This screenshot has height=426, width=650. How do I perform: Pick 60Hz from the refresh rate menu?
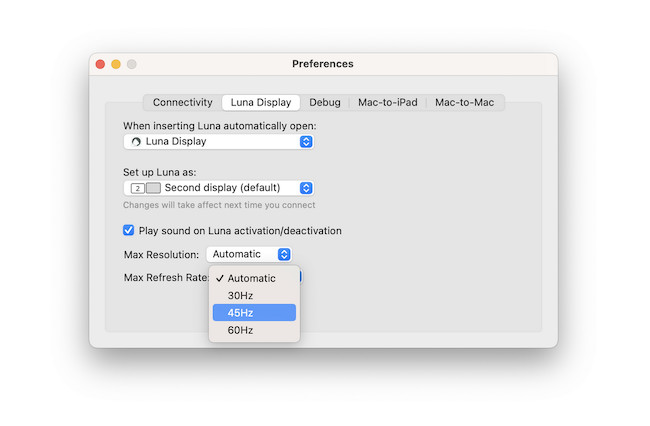254,330
